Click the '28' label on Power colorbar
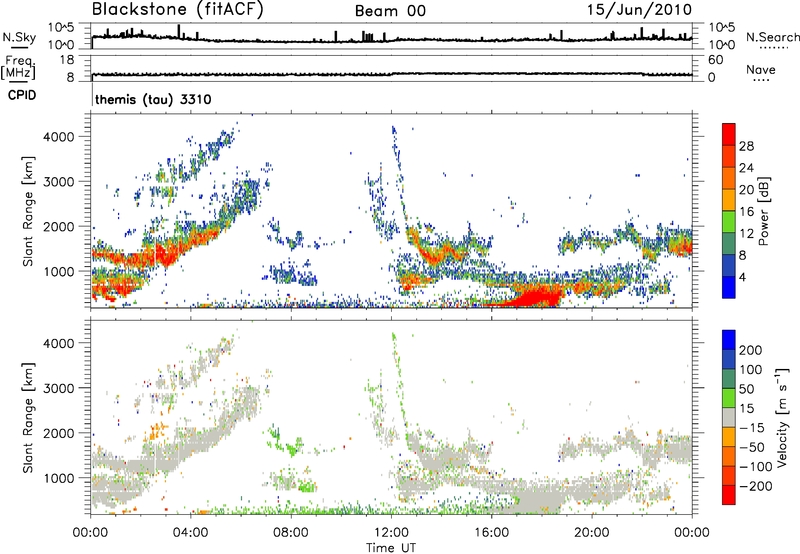The image size is (800, 554). point(746,146)
